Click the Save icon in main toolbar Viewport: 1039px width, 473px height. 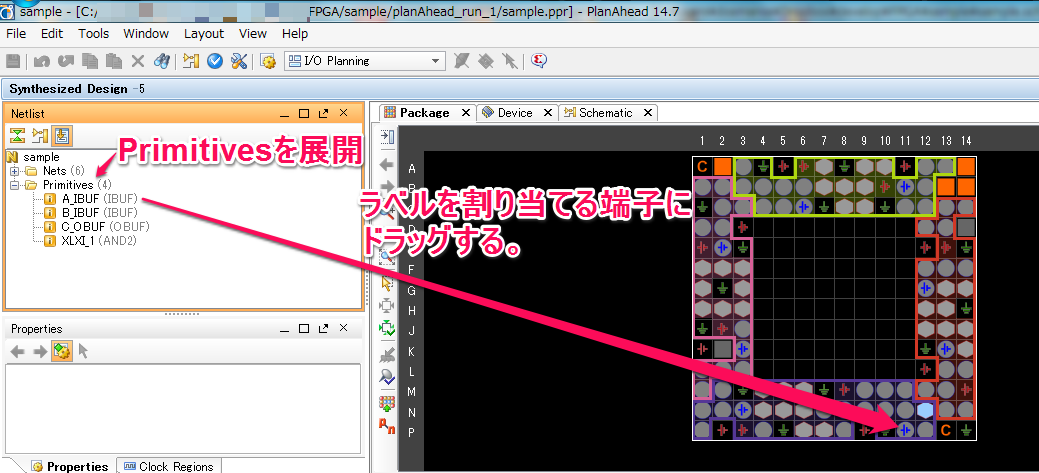(x=13, y=61)
